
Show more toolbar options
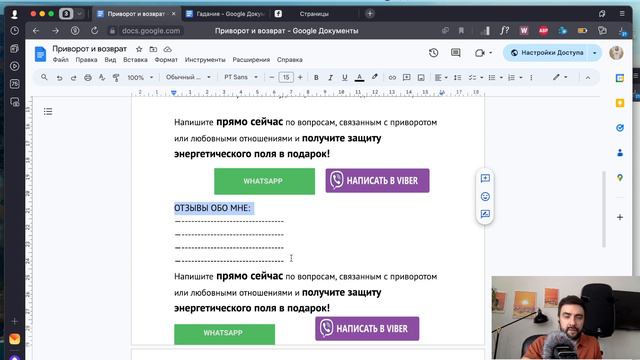pos(531,78)
